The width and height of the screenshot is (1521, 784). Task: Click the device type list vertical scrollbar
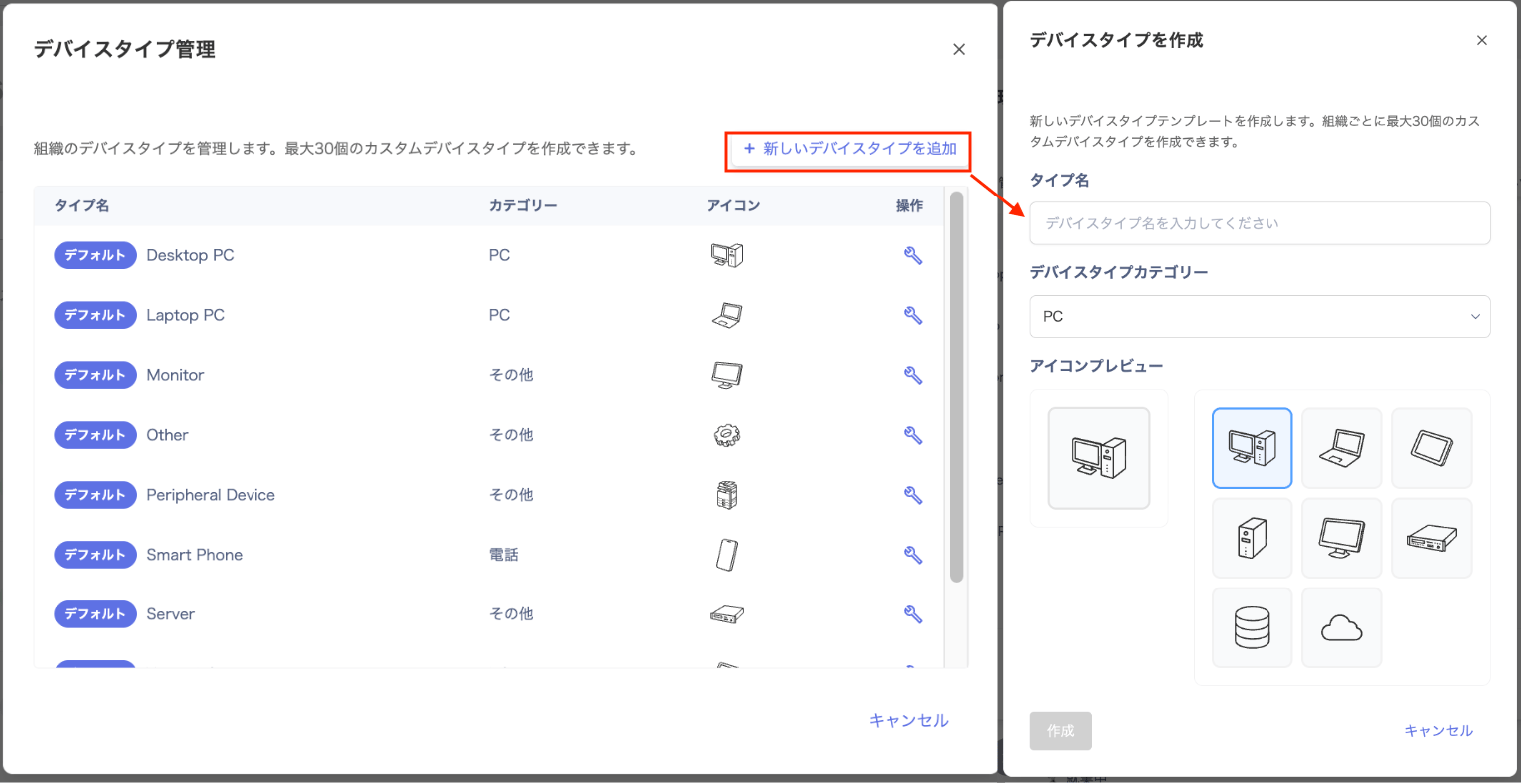coord(956,387)
